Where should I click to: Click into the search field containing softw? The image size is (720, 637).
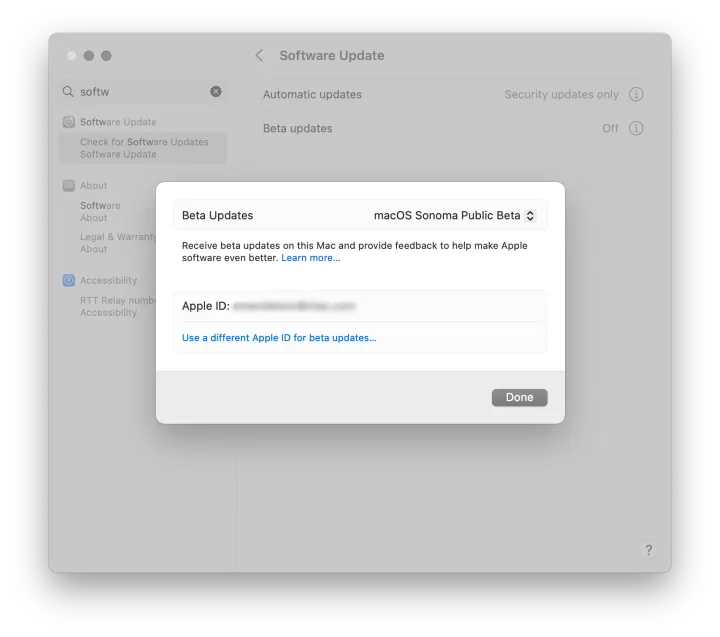140,92
